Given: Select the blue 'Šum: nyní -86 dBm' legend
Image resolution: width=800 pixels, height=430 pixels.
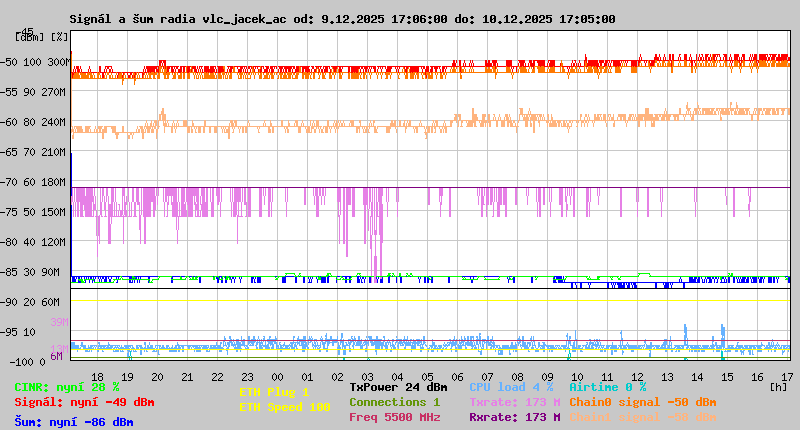Looking at the screenshot, I should [74, 422].
